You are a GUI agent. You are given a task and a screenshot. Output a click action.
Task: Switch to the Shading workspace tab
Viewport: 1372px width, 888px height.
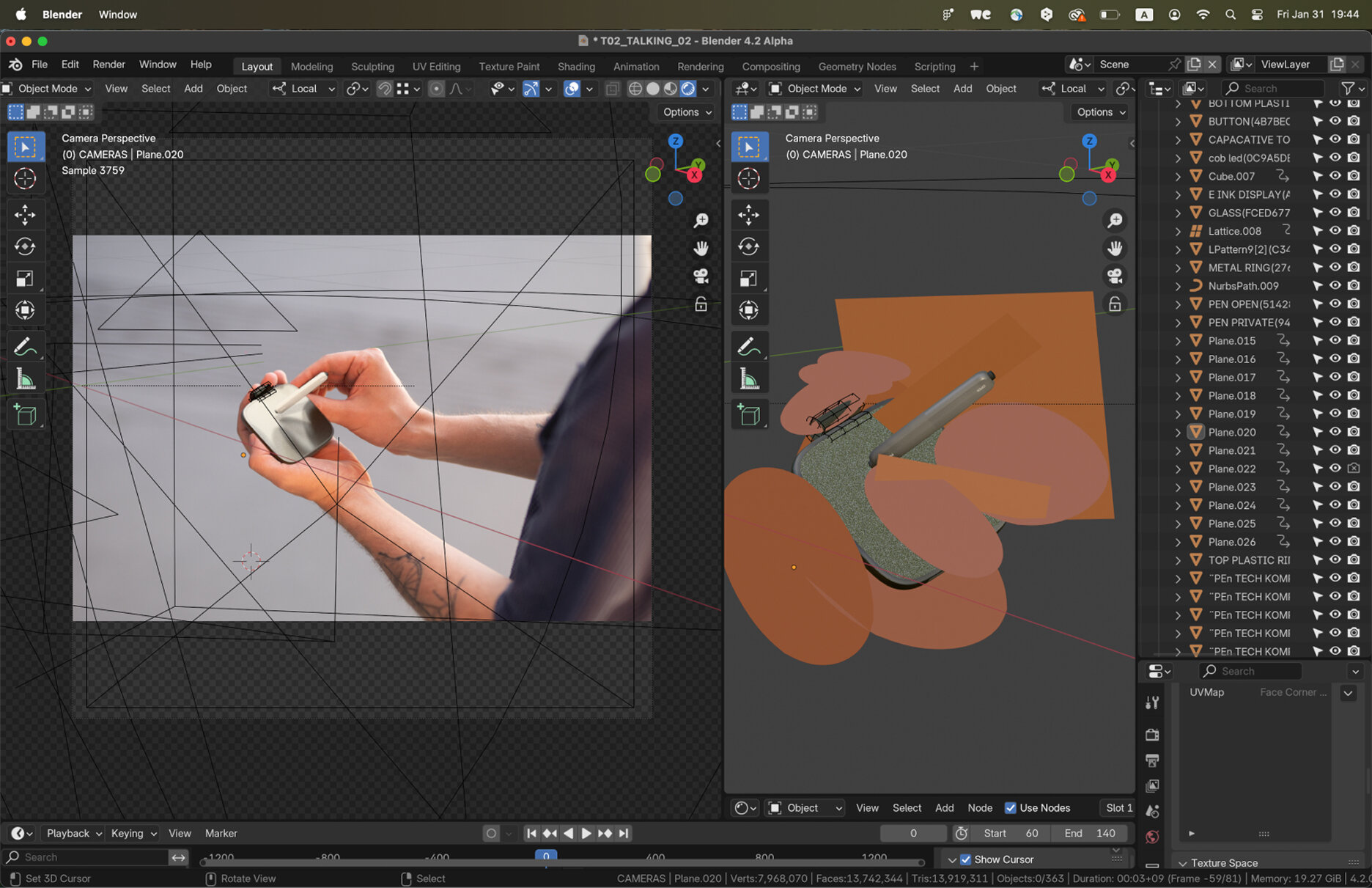coord(576,66)
